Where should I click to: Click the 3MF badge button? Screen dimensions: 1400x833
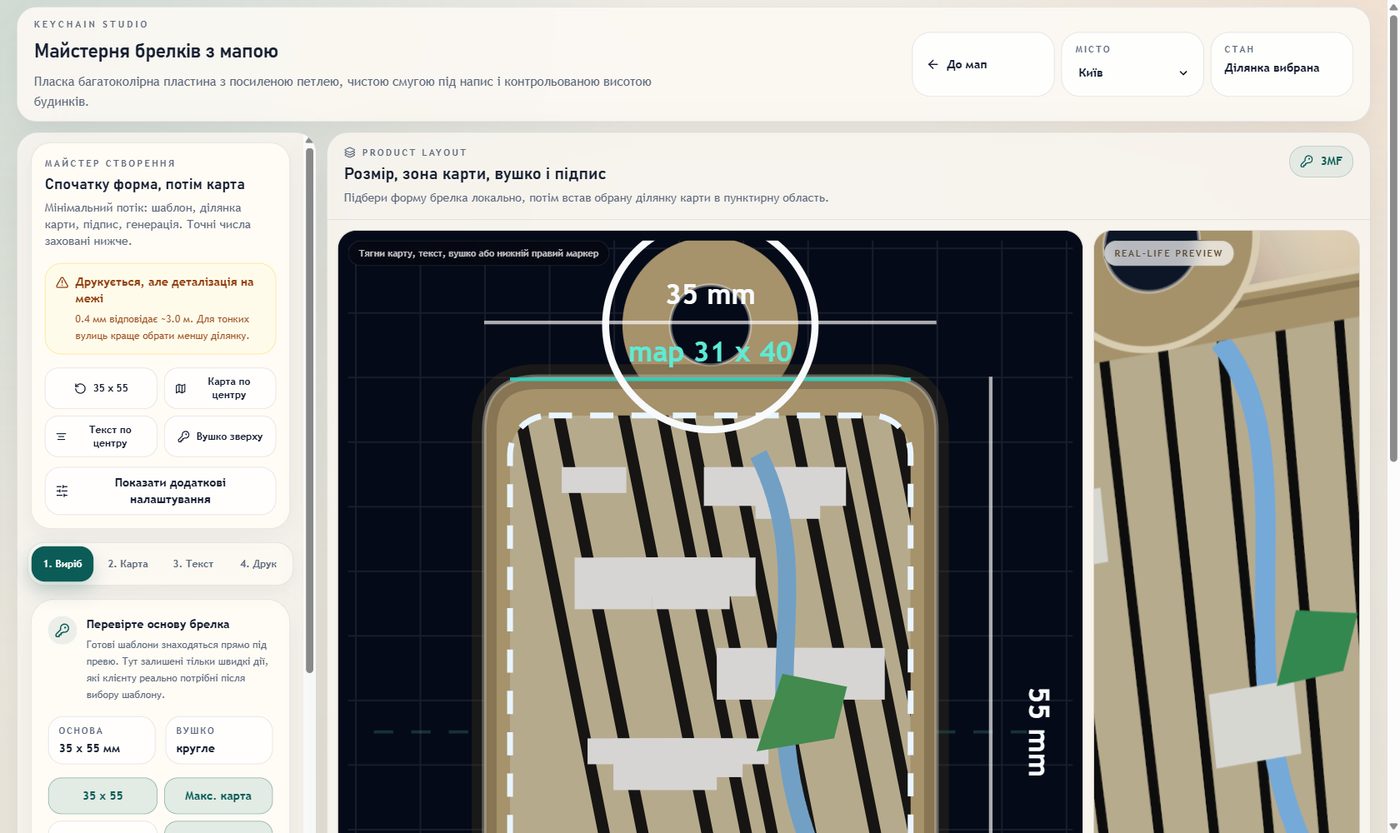(x=1321, y=161)
